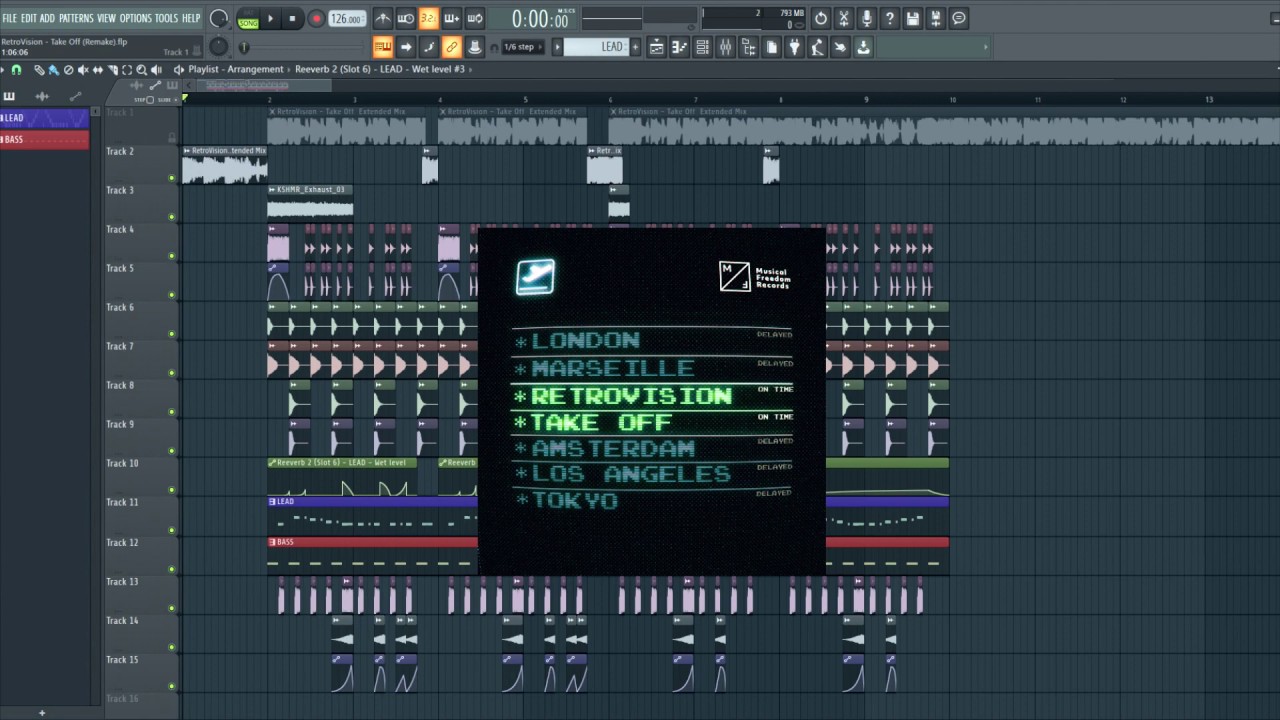Open the project picker pages icon

(771, 47)
